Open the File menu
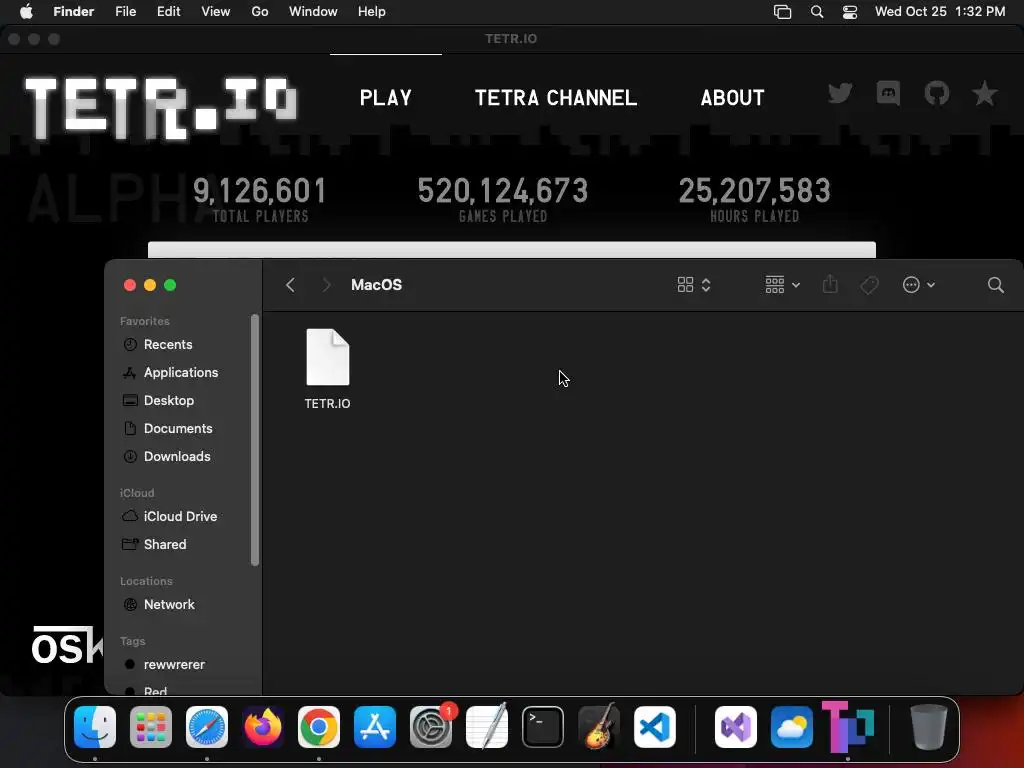Image resolution: width=1024 pixels, height=768 pixels. pos(125,11)
